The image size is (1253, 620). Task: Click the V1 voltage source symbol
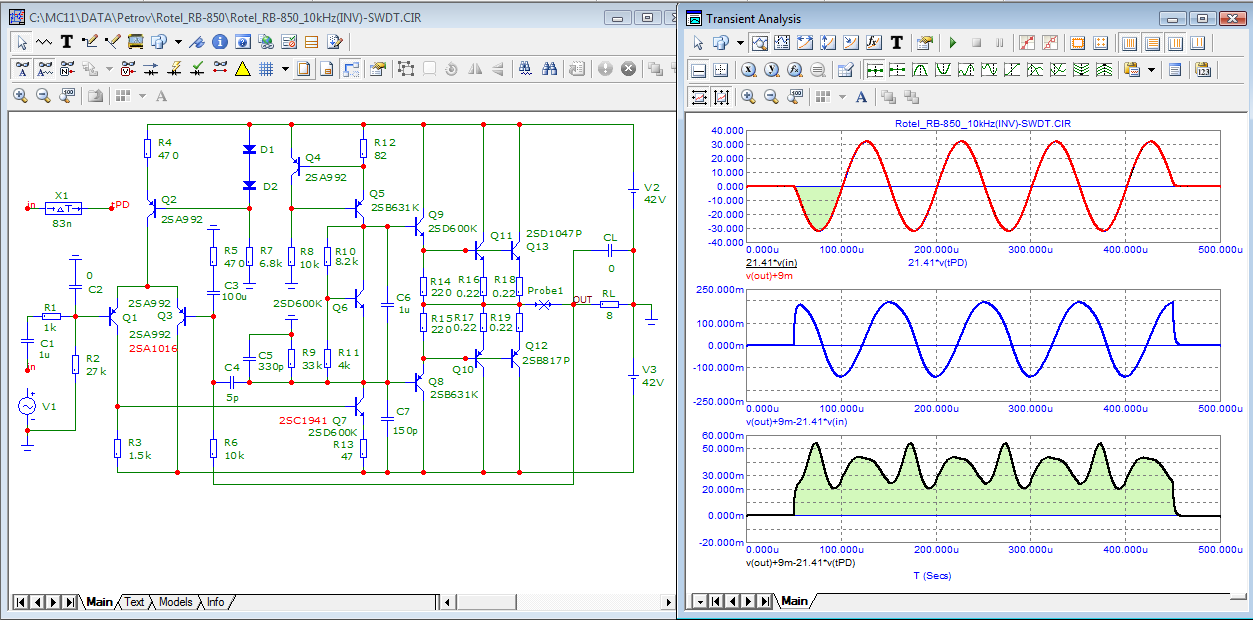pyautogui.click(x=27, y=406)
